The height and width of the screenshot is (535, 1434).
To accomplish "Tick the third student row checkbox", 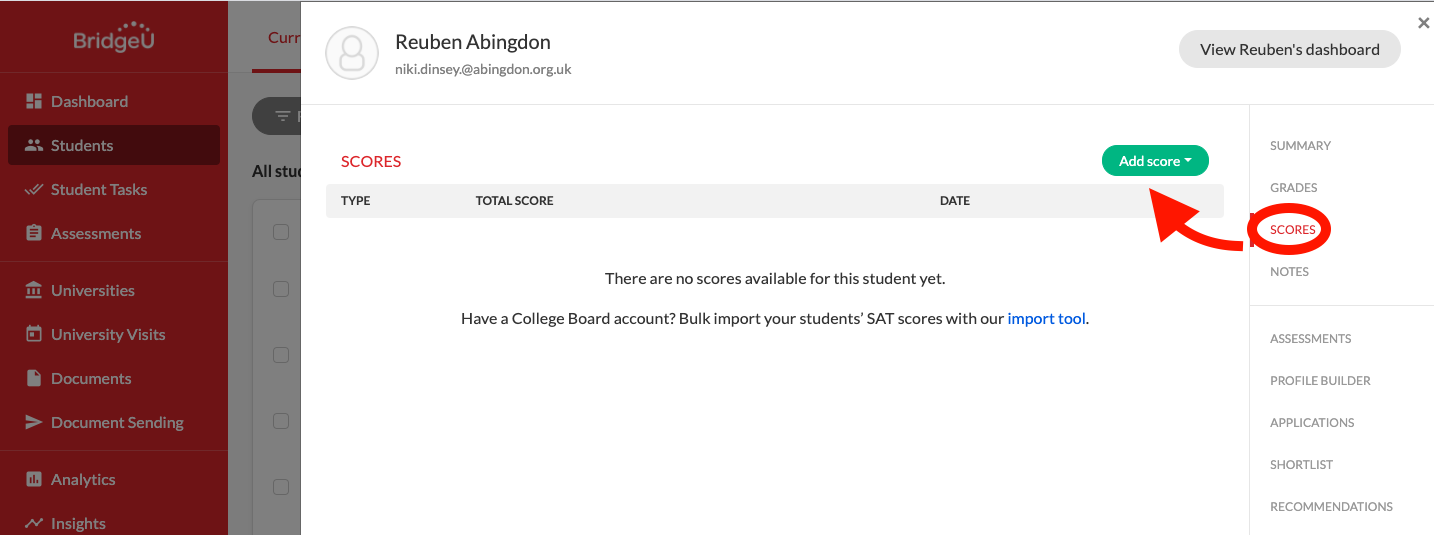I will point(281,355).
